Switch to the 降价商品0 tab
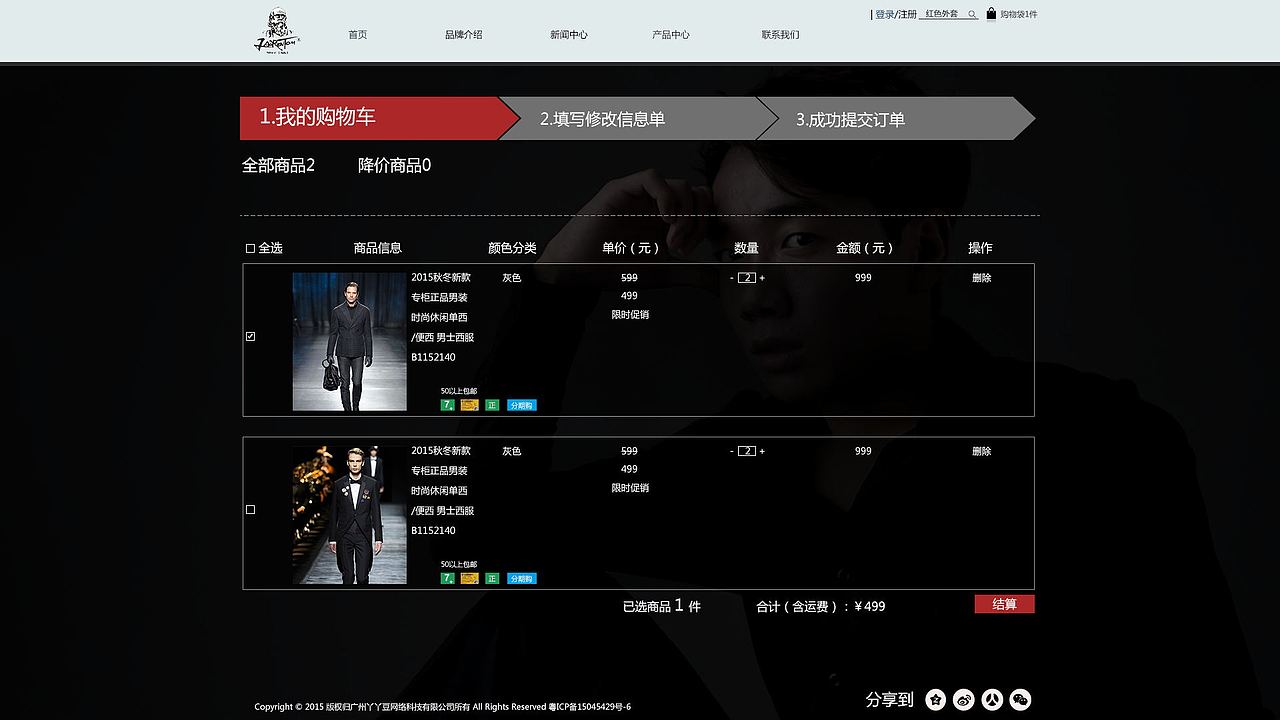The image size is (1280, 720). 395,165
